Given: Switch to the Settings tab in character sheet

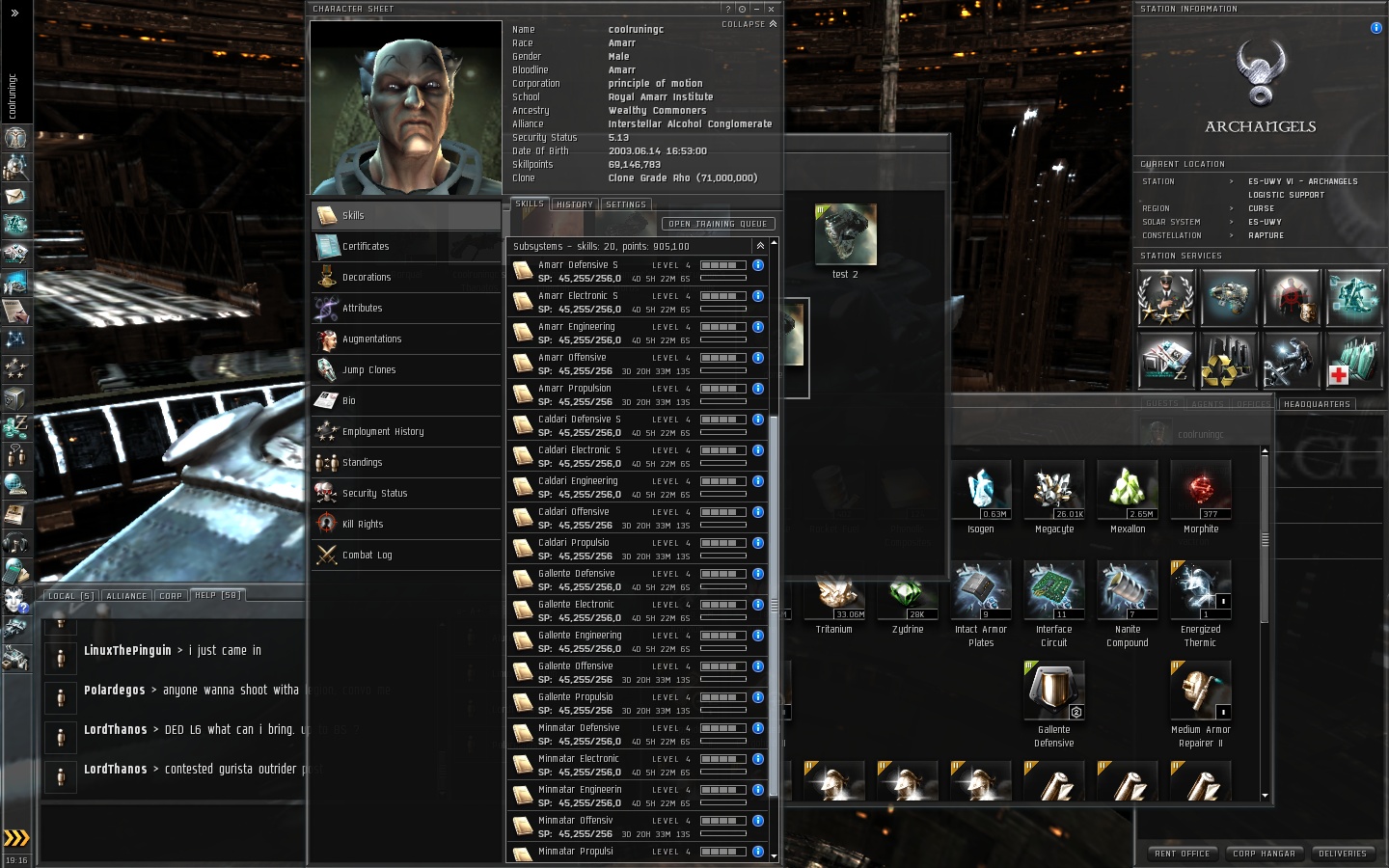Looking at the screenshot, I should [626, 204].
